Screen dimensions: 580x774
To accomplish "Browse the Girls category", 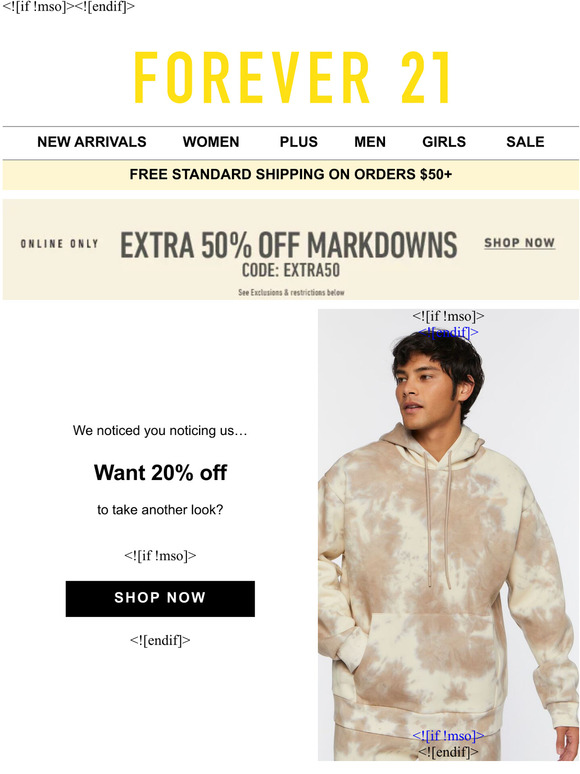I will click(x=444, y=142).
